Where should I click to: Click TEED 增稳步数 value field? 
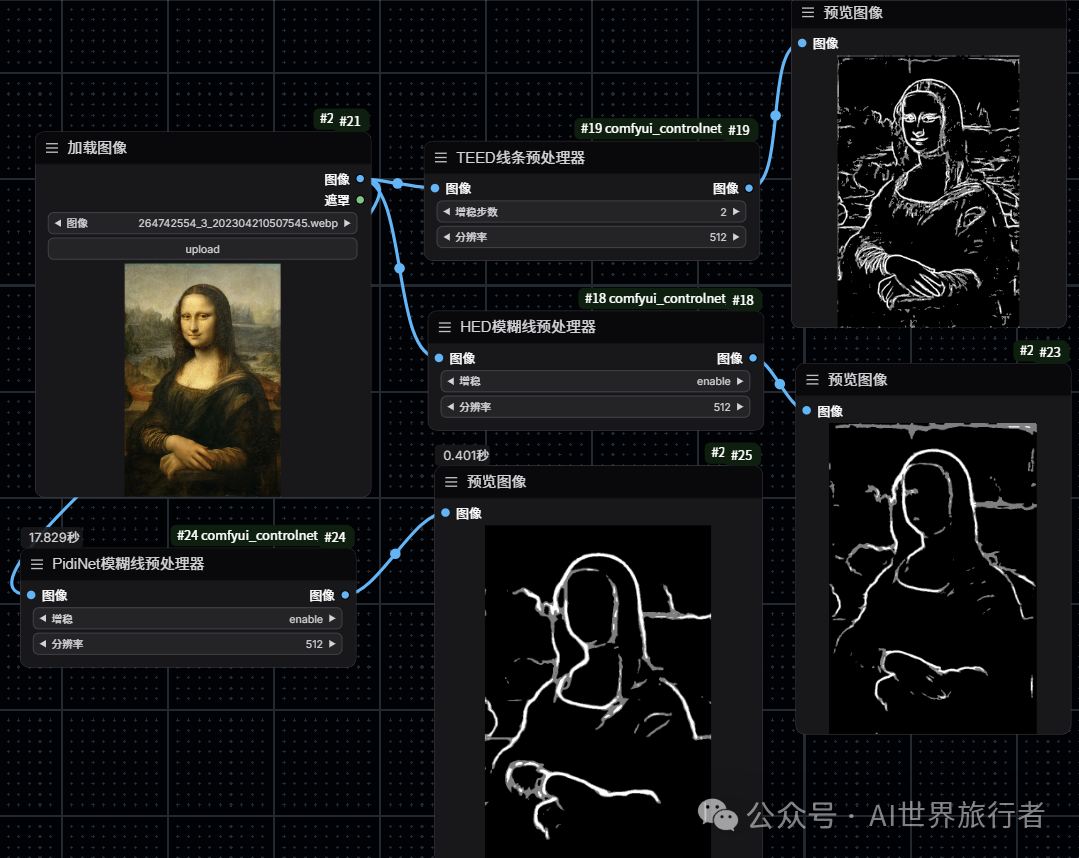click(591, 211)
